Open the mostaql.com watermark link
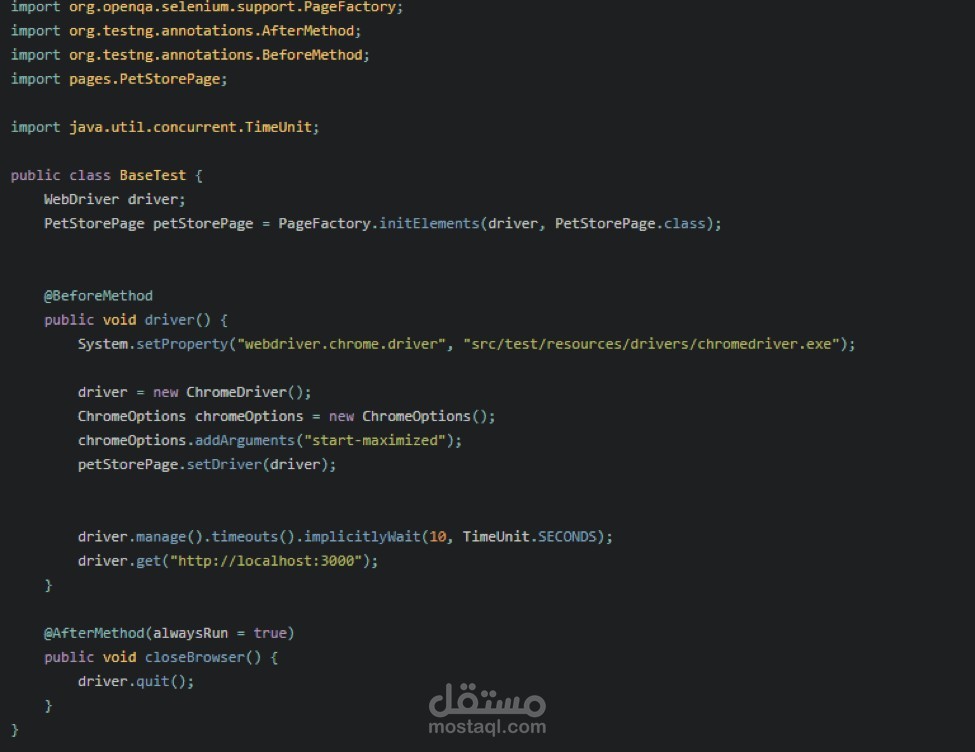The height and width of the screenshot is (752, 975). (x=487, y=718)
